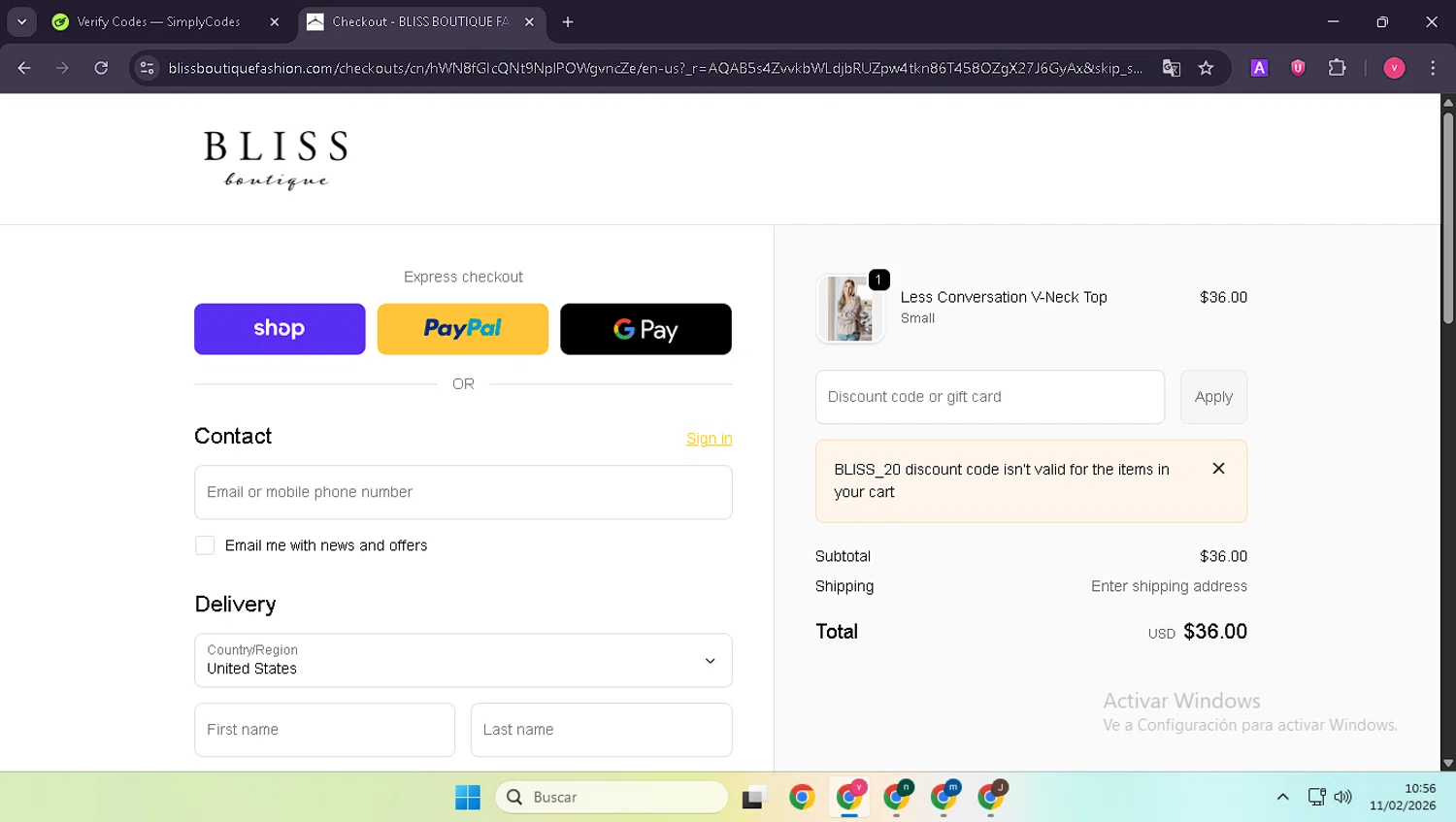Click the browser forward arrow
Image resolution: width=1456 pixels, height=822 pixels.
coord(62,68)
